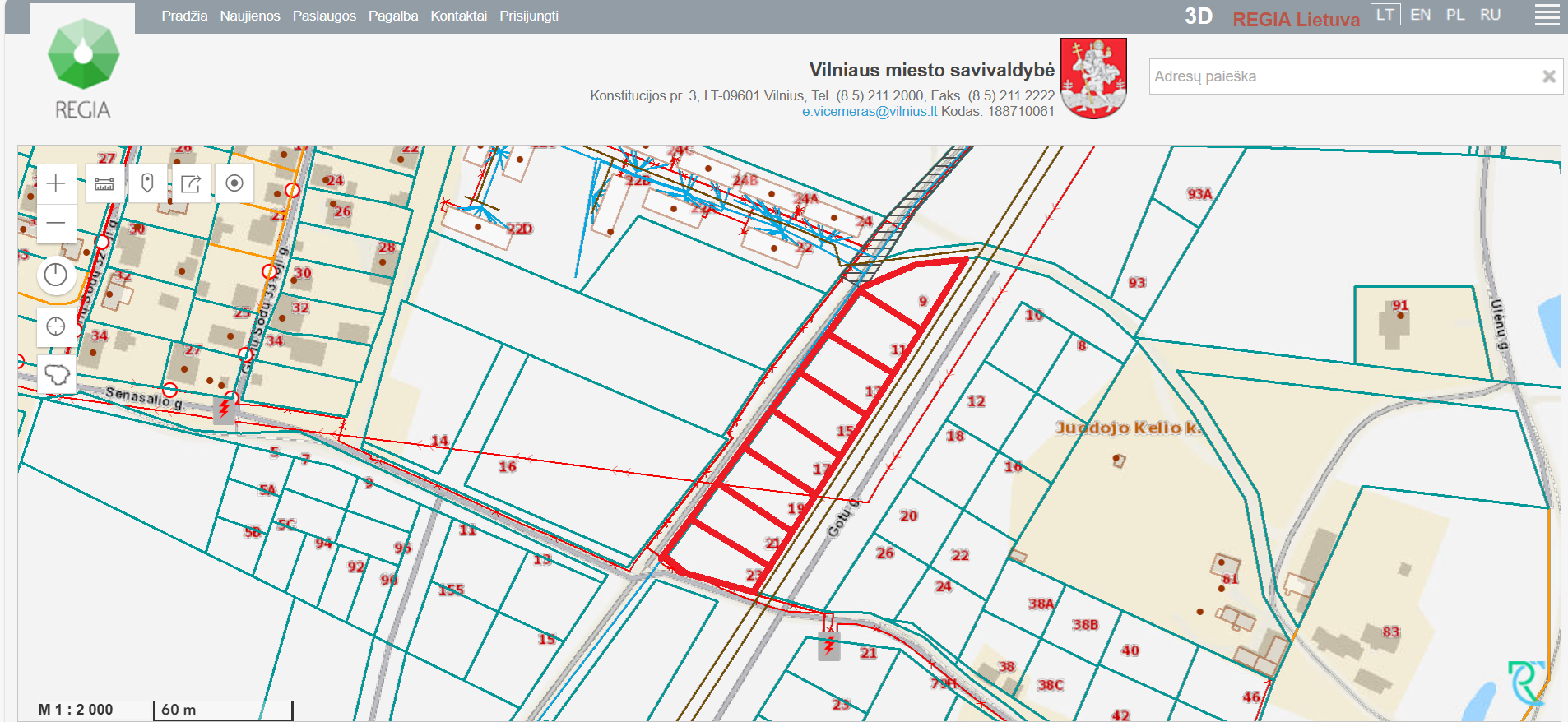Zoom in the map with the plus button
The image size is (1568, 722).
tap(56, 183)
